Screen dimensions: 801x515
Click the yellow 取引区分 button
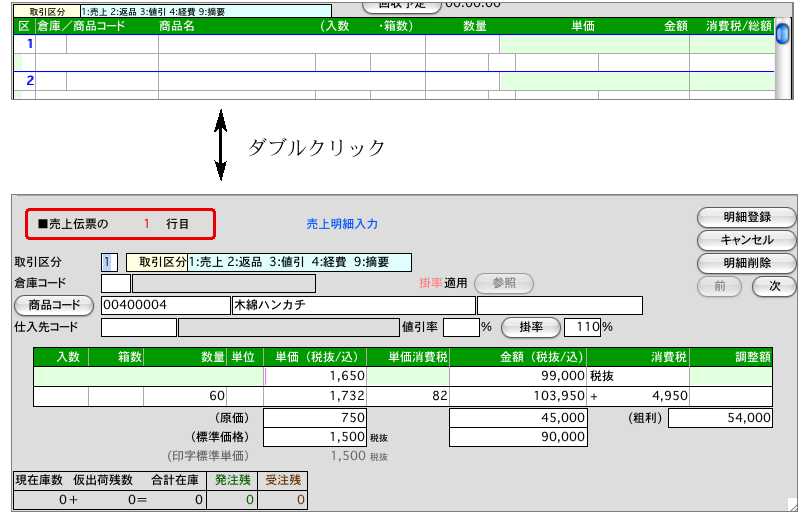157,262
